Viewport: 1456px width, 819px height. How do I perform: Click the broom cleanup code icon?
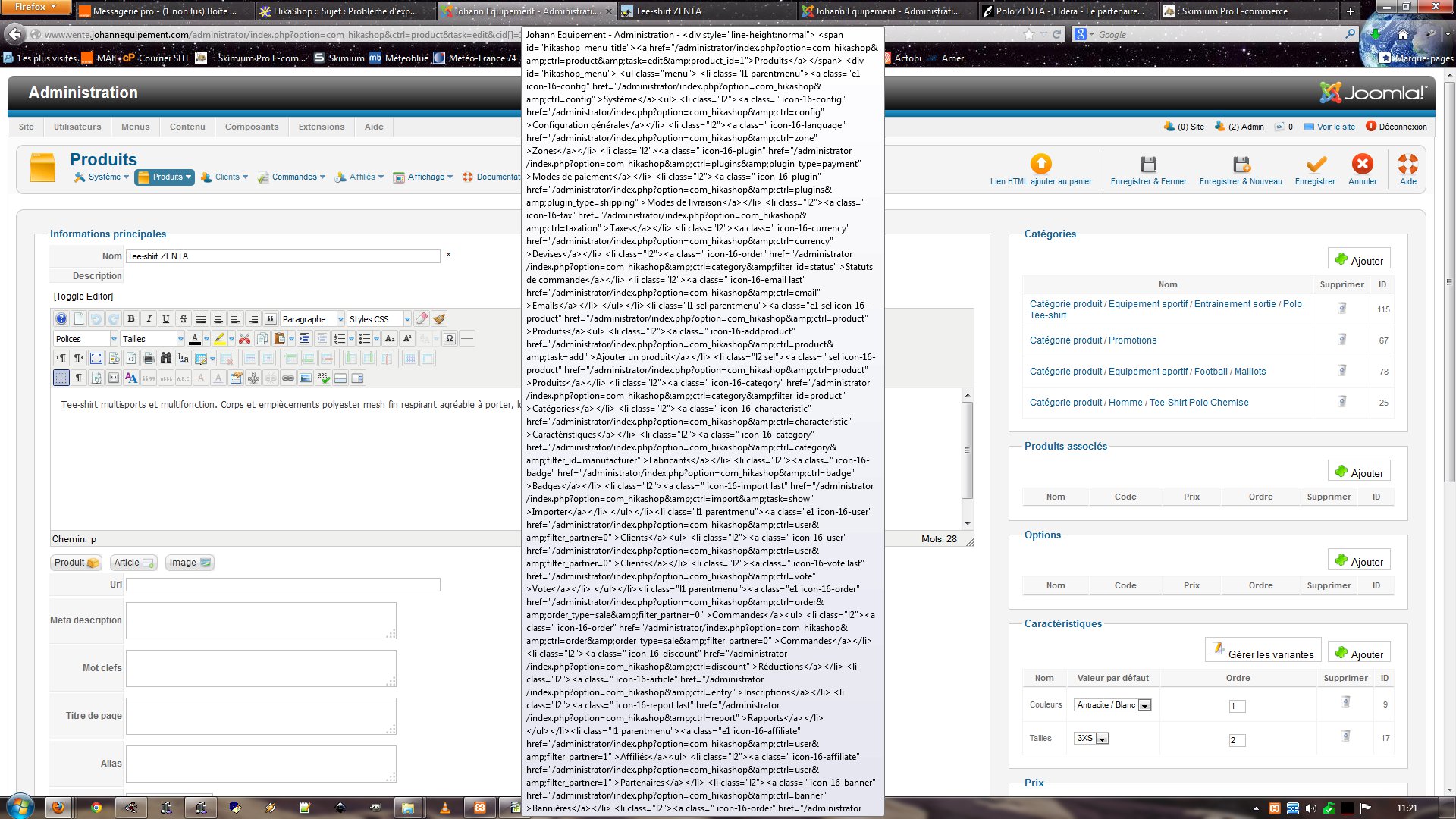click(x=439, y=318)
